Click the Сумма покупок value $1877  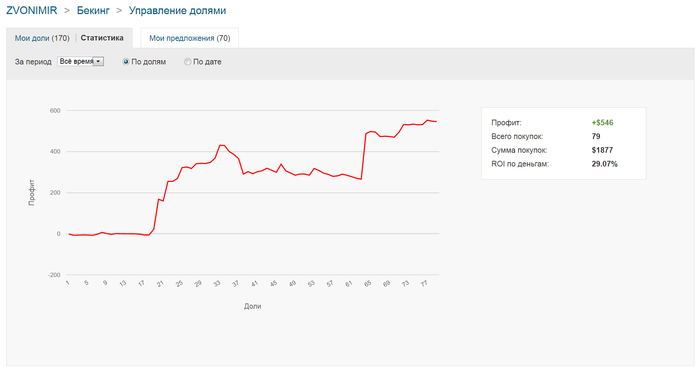pos(602,150)
